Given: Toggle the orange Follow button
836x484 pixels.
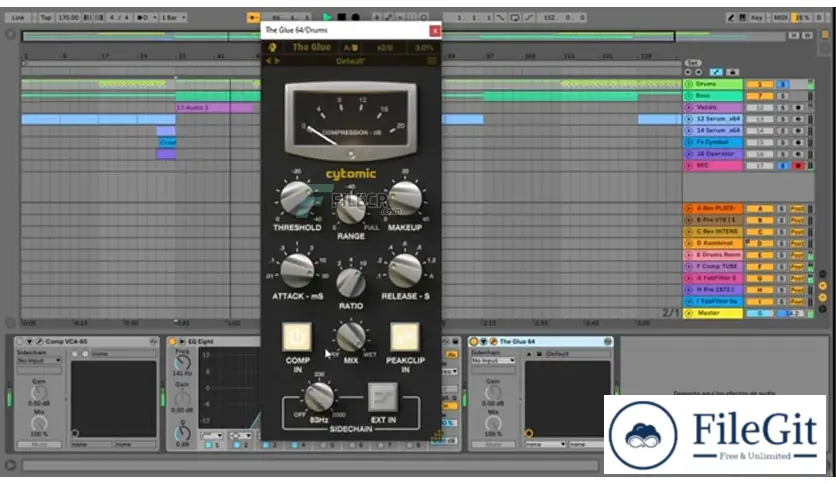Looking at the screenshot, I should click(x=253, y=18).
